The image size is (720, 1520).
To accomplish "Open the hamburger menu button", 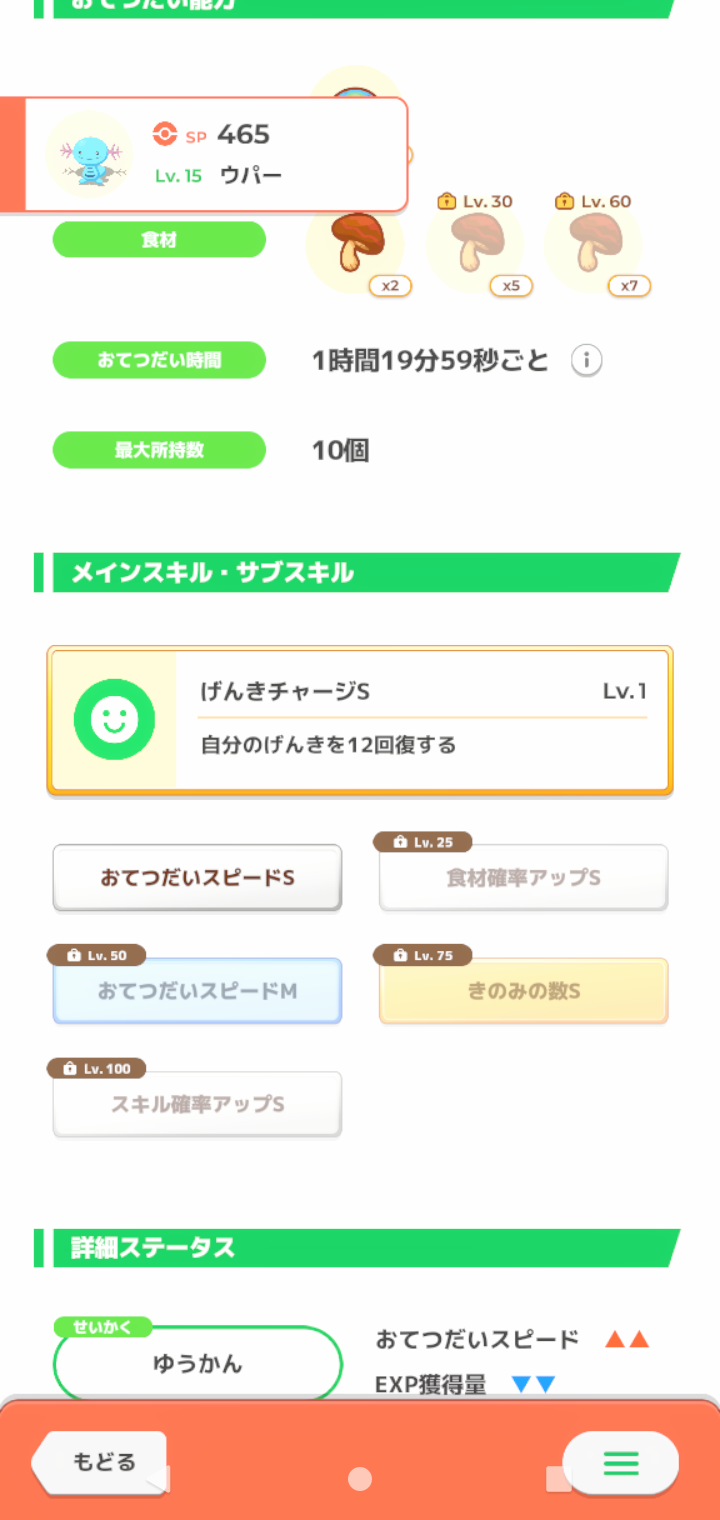I will (620, 1465).
